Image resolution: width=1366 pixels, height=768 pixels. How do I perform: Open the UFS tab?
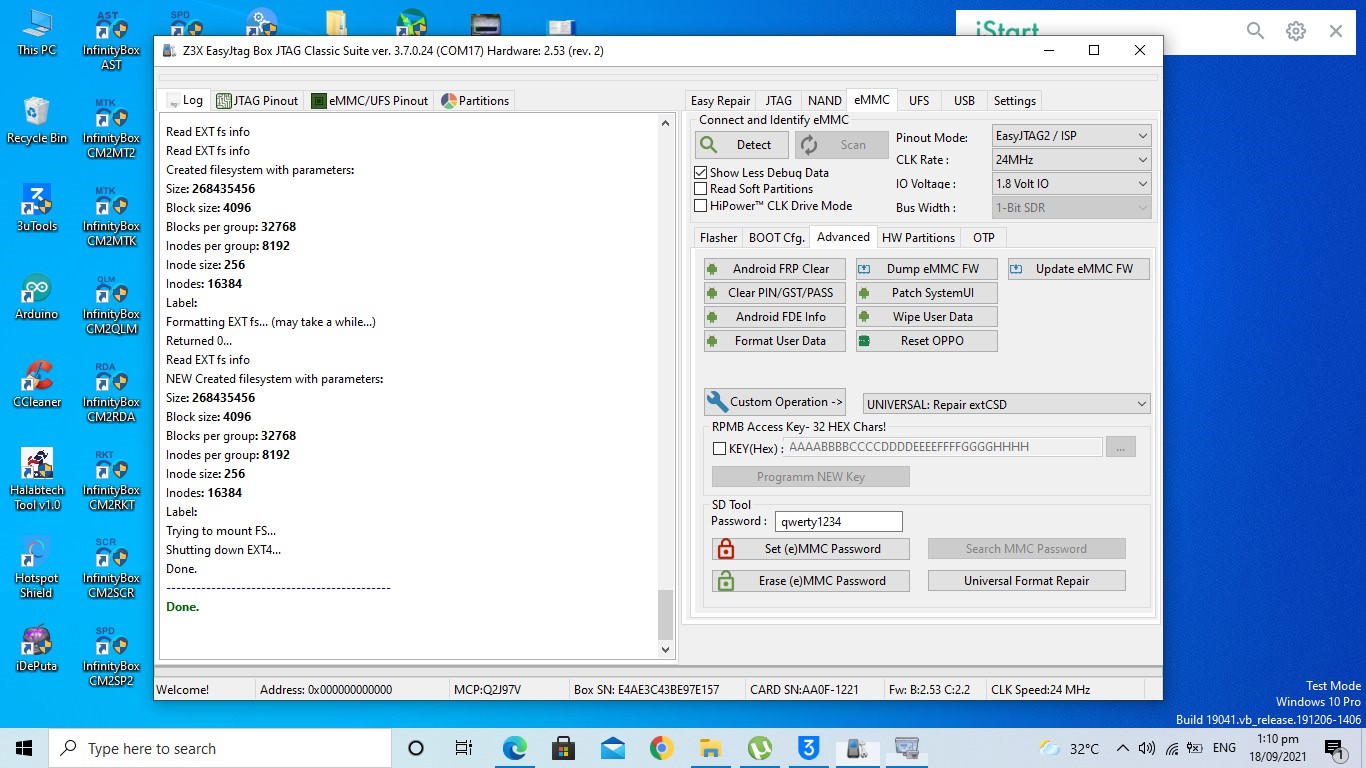point(918,100)
